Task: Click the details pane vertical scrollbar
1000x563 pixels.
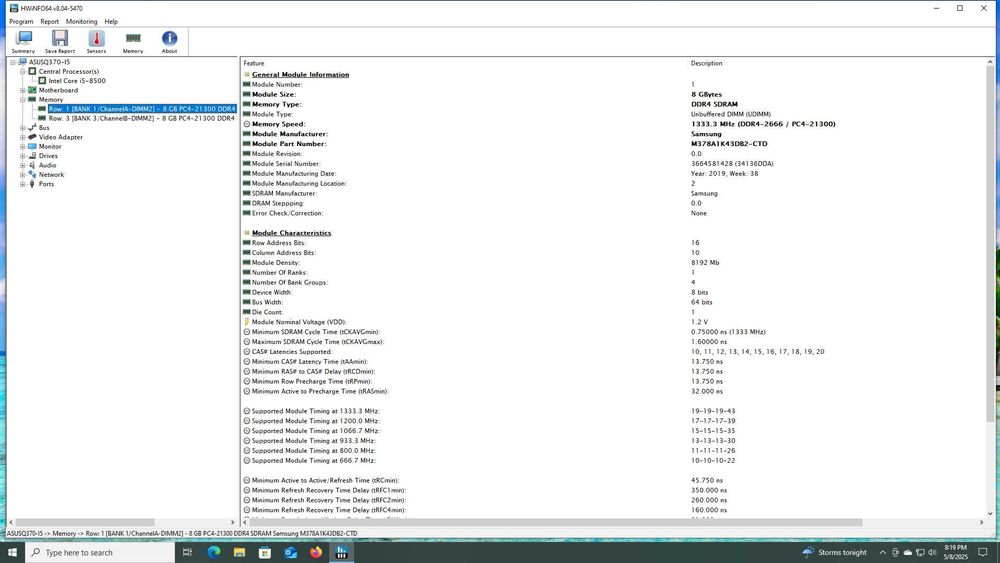Action: [x=990, y=242]
